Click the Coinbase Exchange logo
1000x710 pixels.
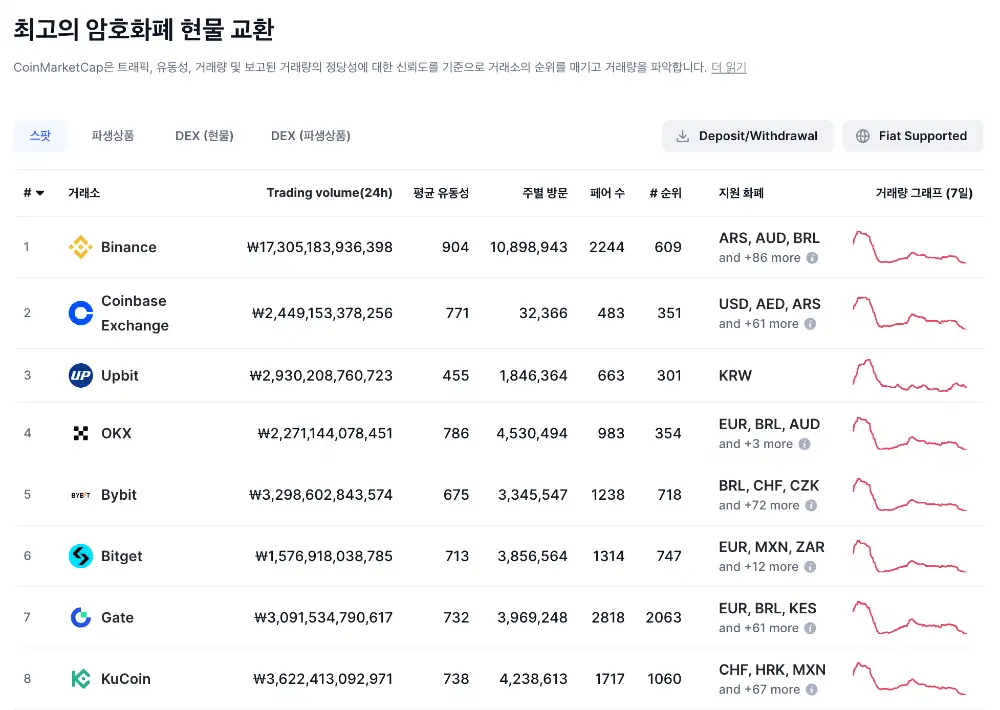(80, 312)
